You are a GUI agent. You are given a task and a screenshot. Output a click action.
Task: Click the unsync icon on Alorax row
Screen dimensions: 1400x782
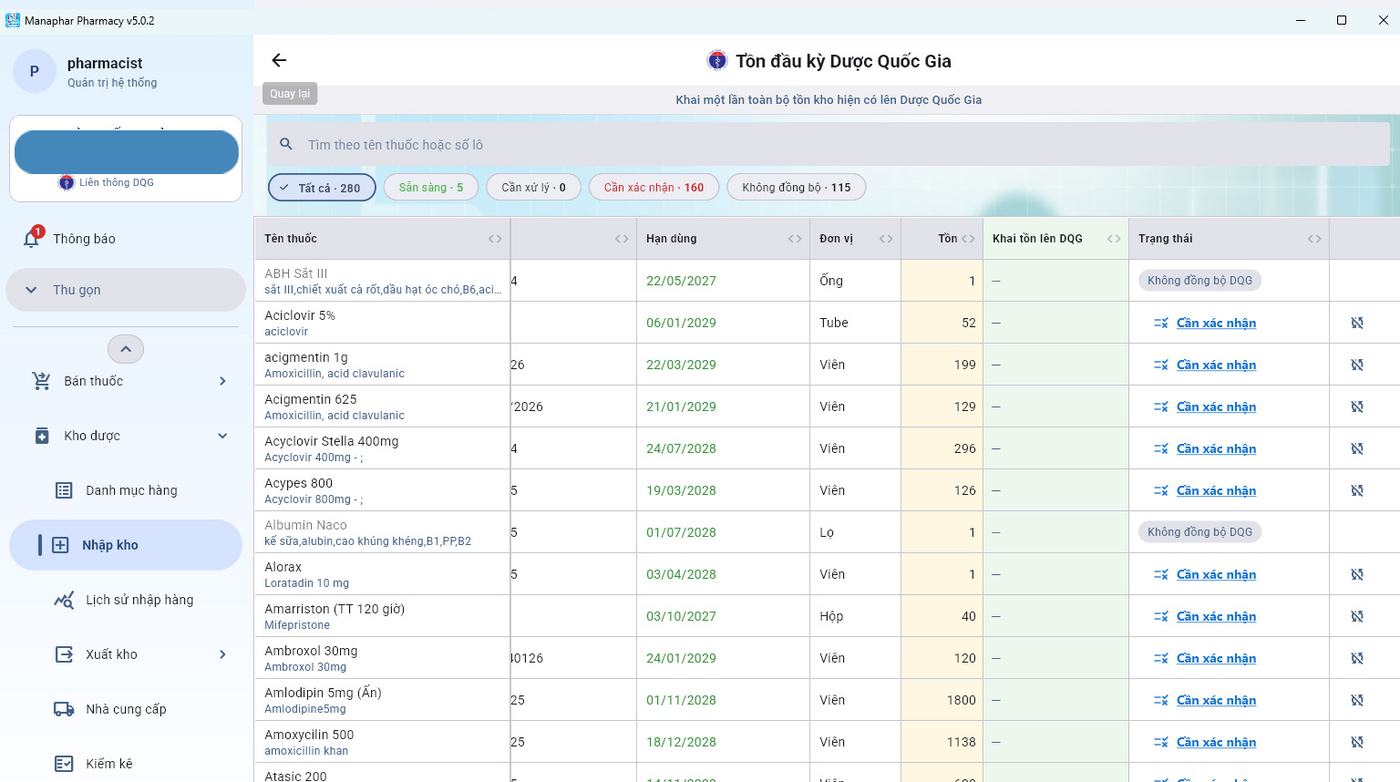point(1357,575)
